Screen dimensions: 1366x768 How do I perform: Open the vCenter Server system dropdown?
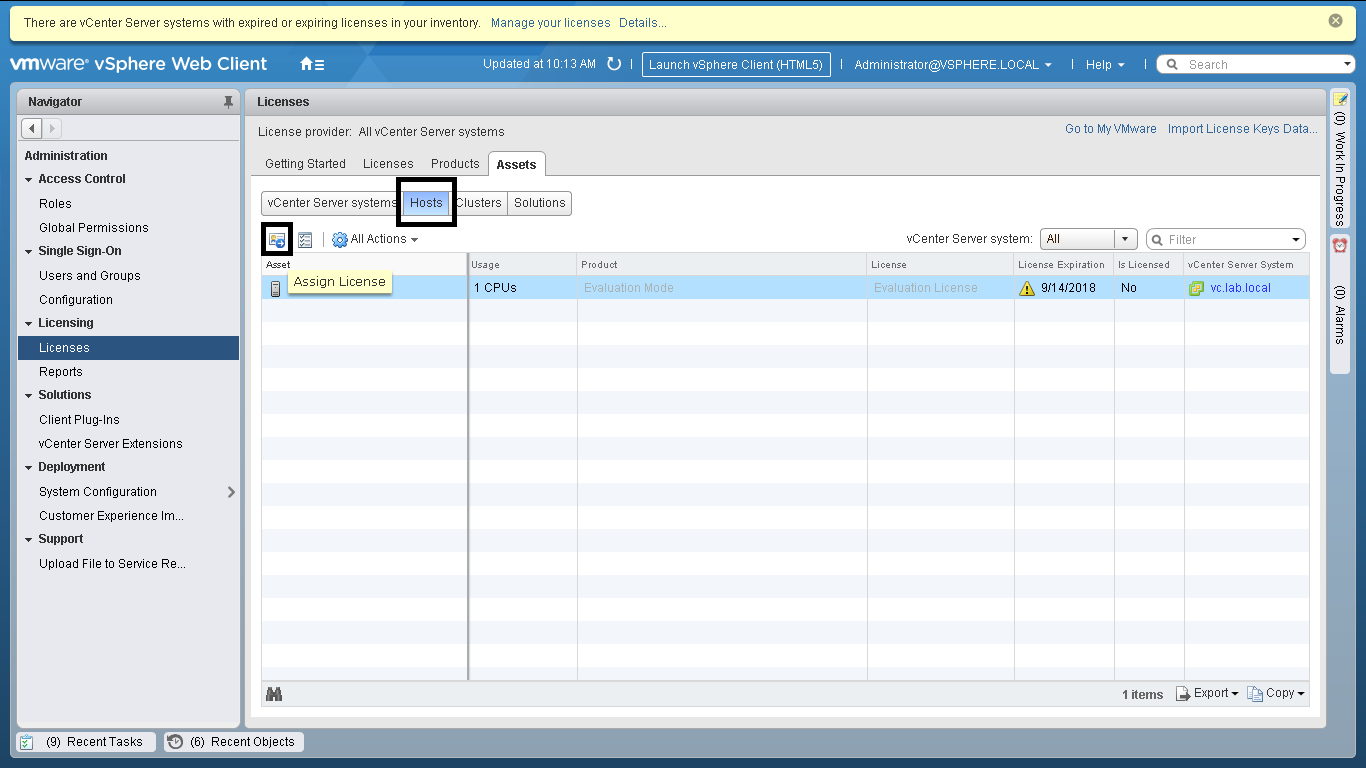pyautogui.click(x=1126, y=239)
